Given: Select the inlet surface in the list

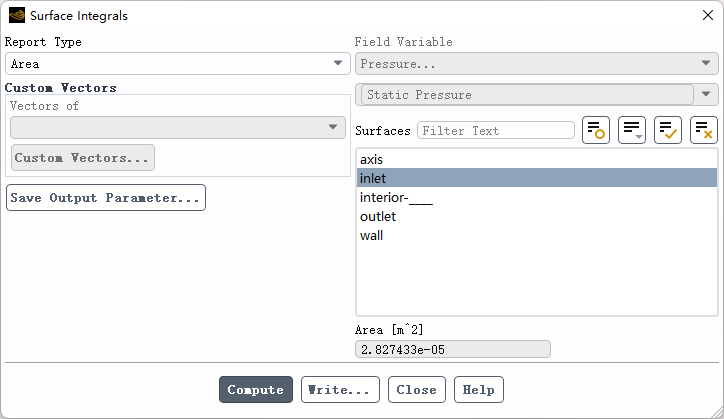Looking at the screenshot, I should [373, 178].
